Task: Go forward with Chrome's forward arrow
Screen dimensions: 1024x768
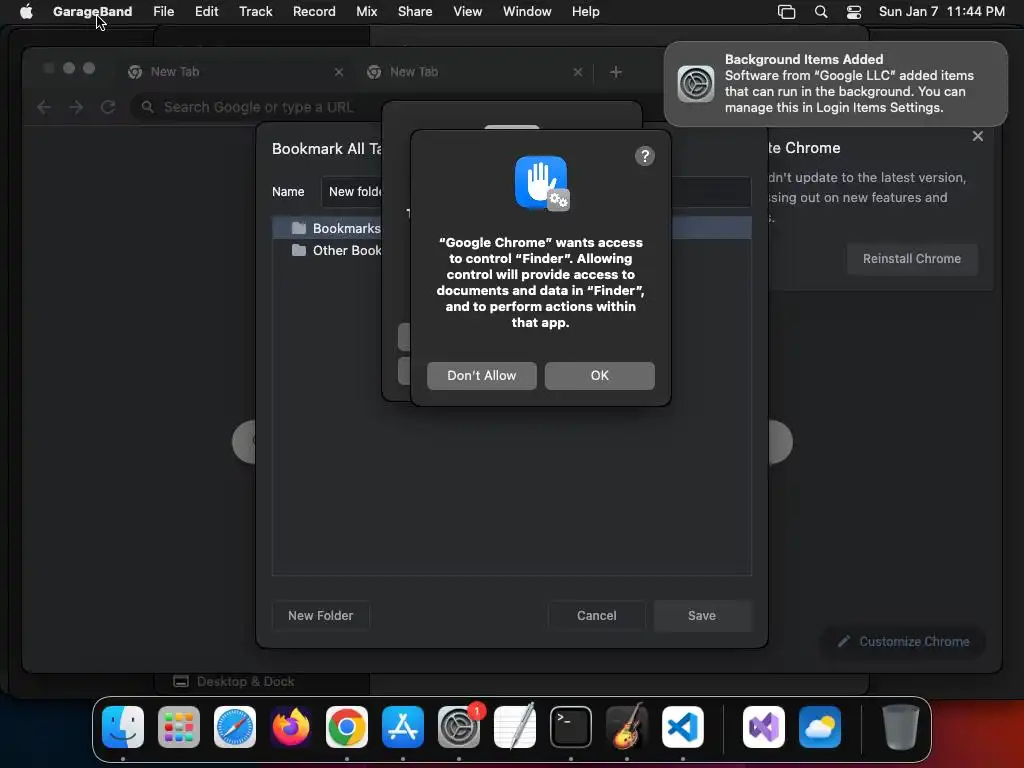Action: pos(76,107)
